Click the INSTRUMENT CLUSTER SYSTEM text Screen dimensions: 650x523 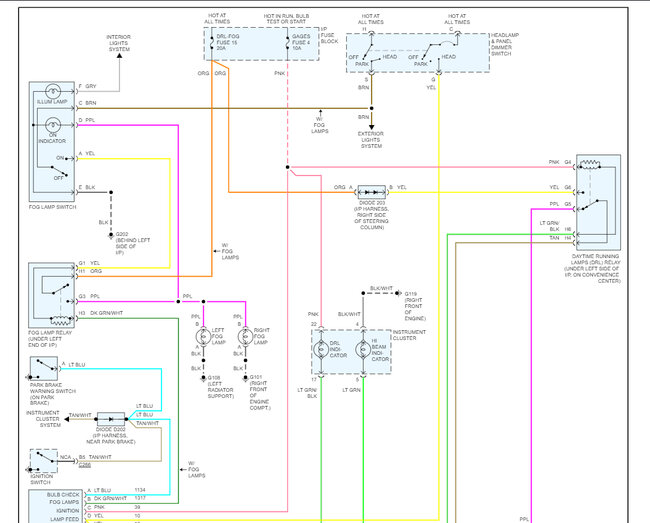point(43,419)
